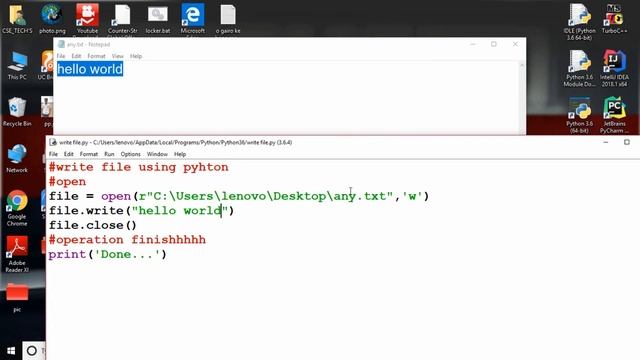This screenshot has height=360, width=640.
Task: Open the Help menu in IDLE editor
Action: [x=180, y=154]
